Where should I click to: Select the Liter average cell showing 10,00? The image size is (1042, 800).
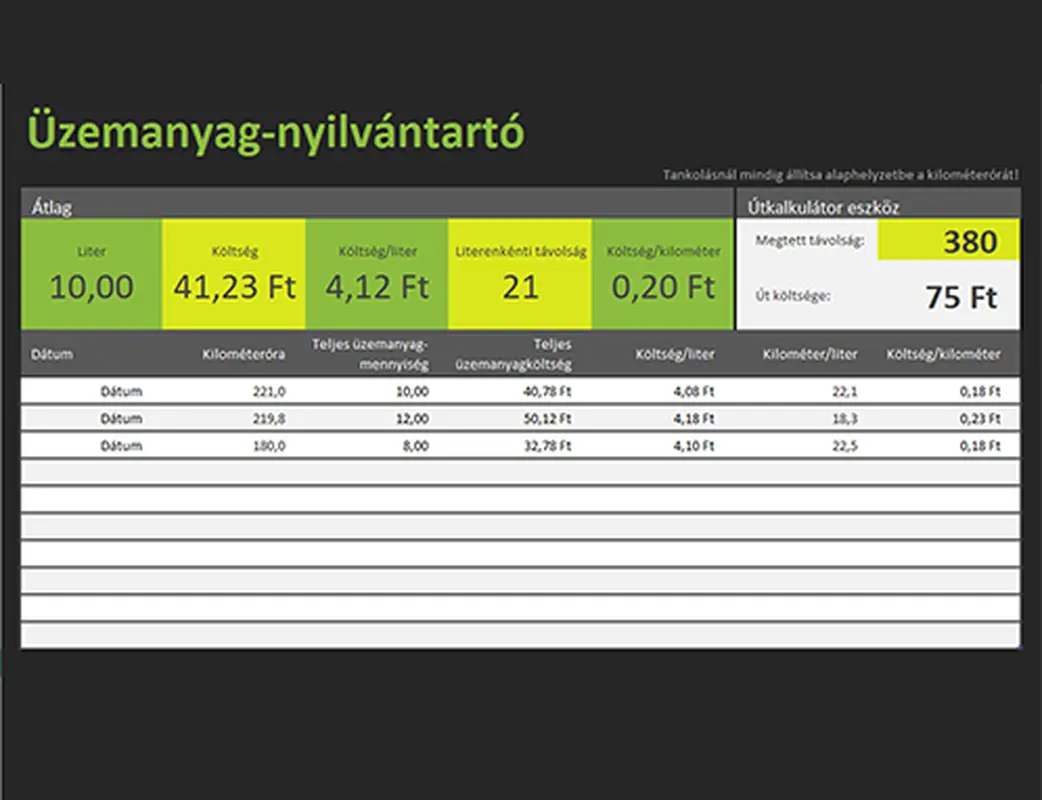point(91,285)
